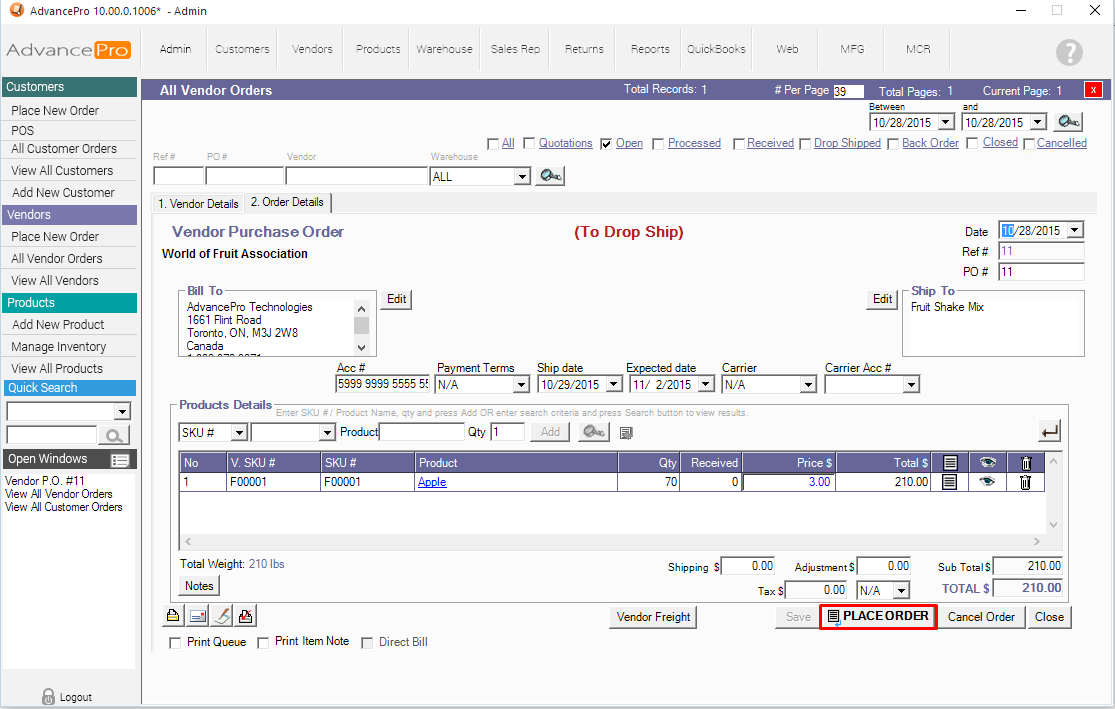Click the enter arrow icon above the products grid

click(1049, 432)
